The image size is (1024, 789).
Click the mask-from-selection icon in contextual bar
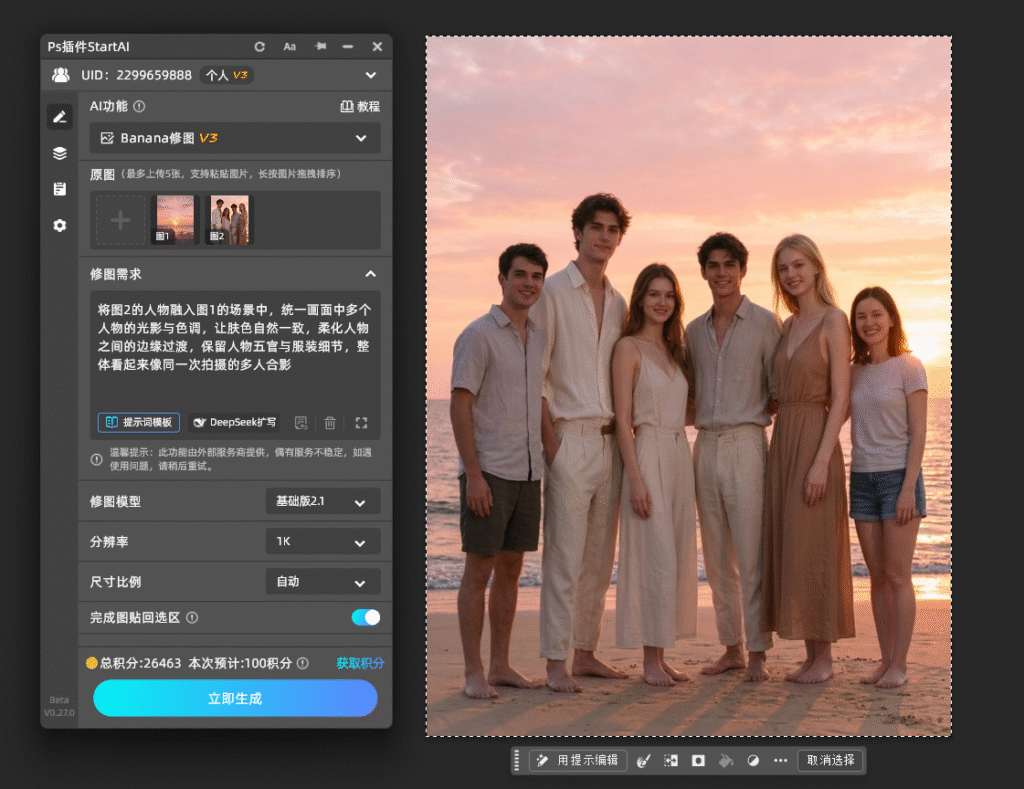[698, 760]
